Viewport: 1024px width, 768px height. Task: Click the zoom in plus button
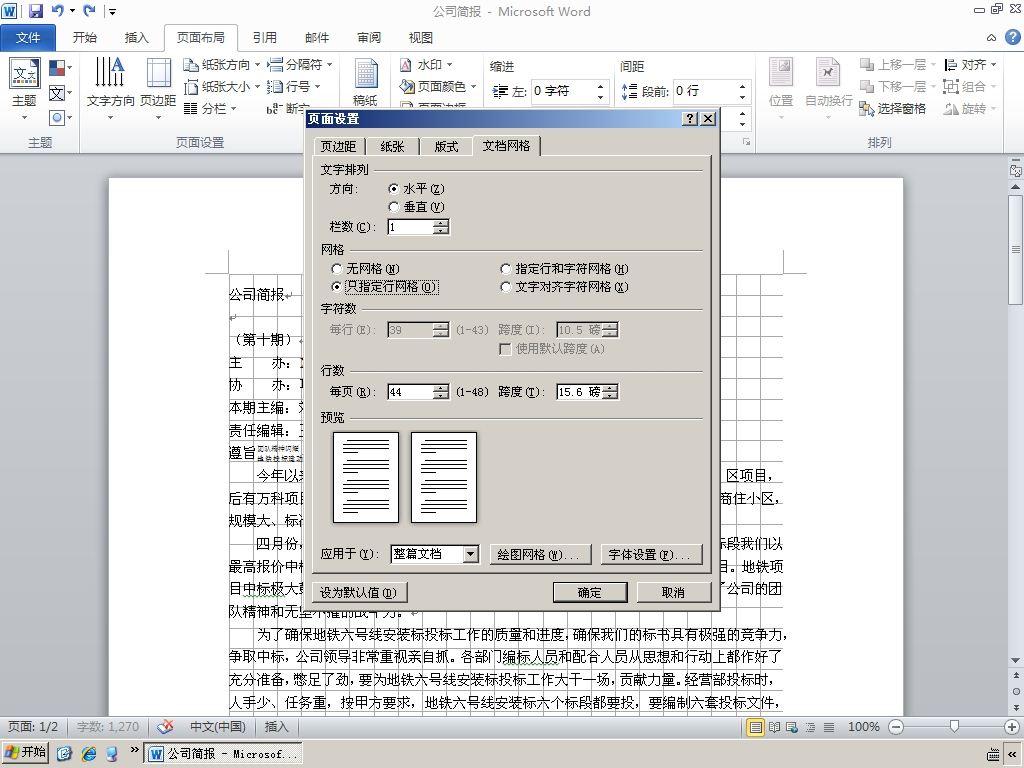coord(1012,727)
